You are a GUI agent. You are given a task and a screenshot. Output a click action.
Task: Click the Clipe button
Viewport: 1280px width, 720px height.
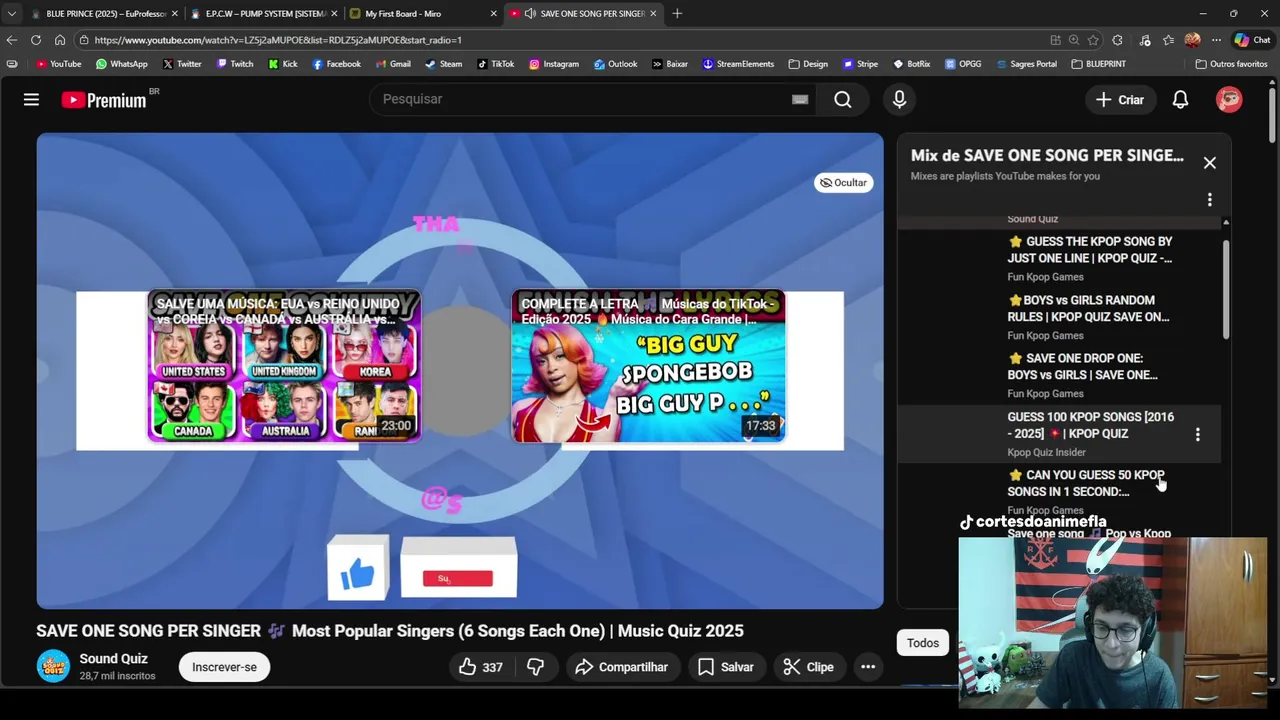pyautogui.click(x=808, y=667)
